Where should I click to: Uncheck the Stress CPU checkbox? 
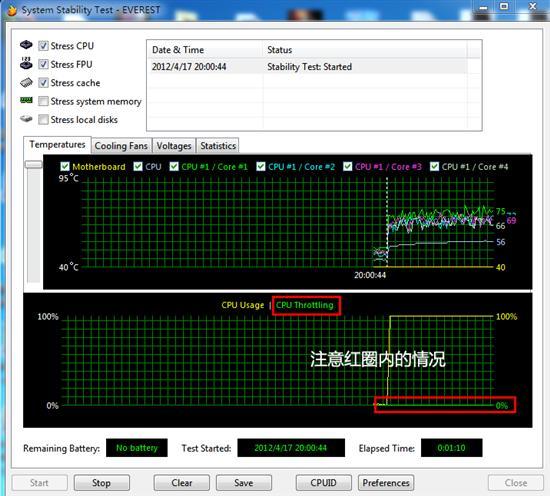coord(43,46)
